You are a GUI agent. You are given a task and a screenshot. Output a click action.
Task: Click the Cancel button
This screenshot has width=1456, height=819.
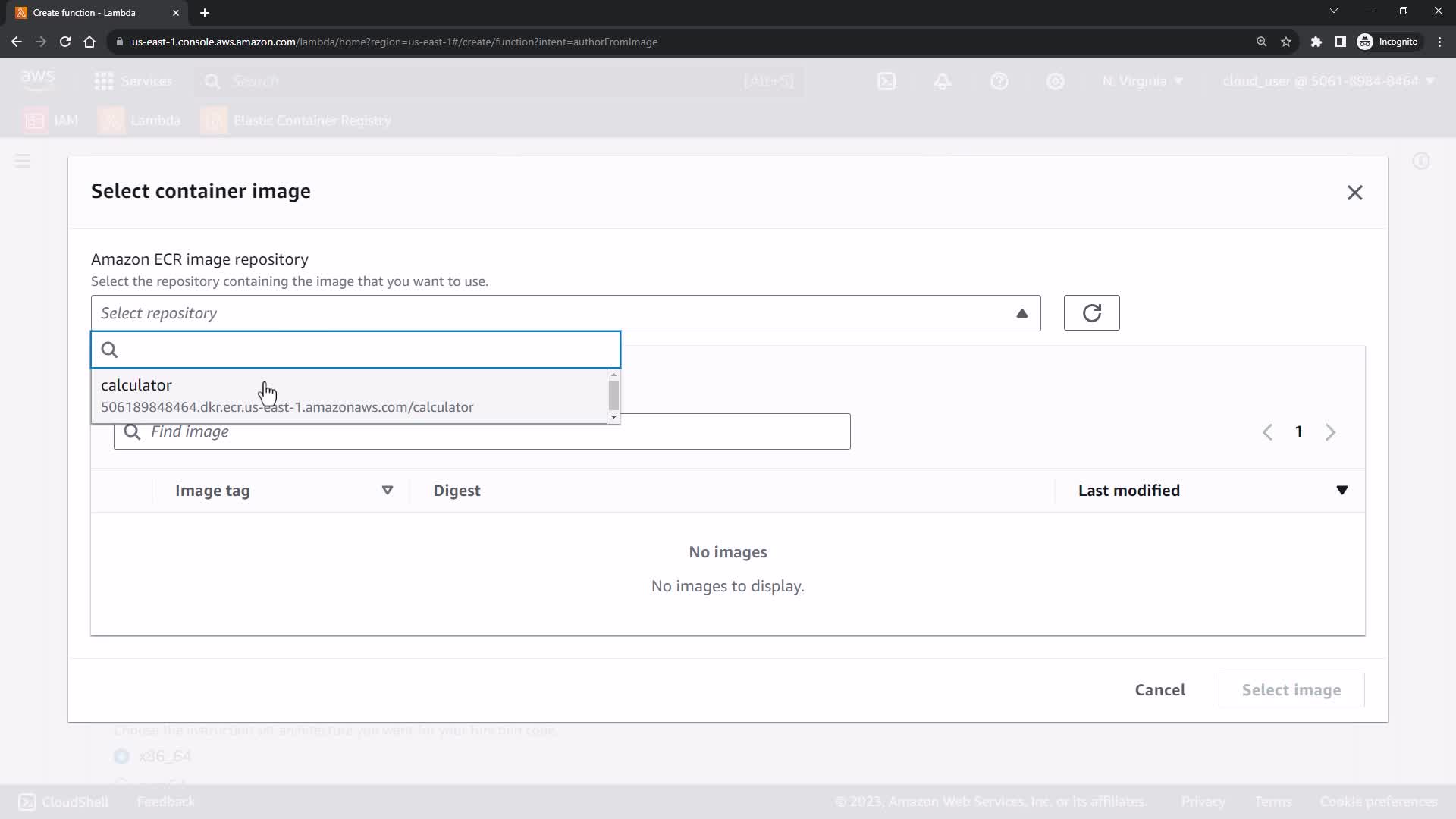click(x=1159, y=690)
